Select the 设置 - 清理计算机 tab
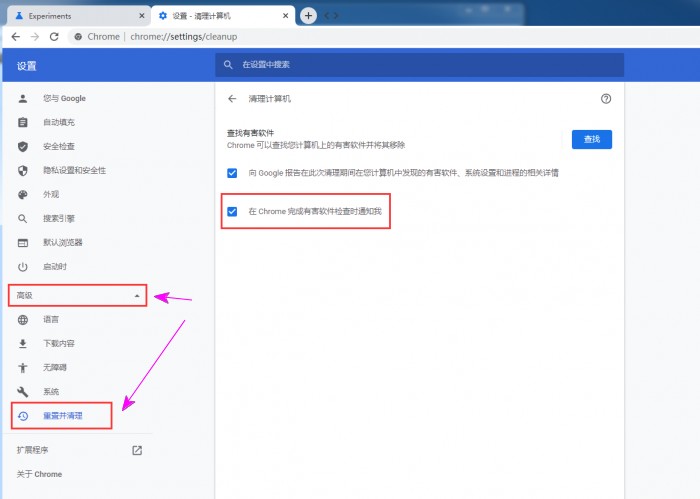The height and width of the screenshot is (499, 700). [x=223, y=16]
